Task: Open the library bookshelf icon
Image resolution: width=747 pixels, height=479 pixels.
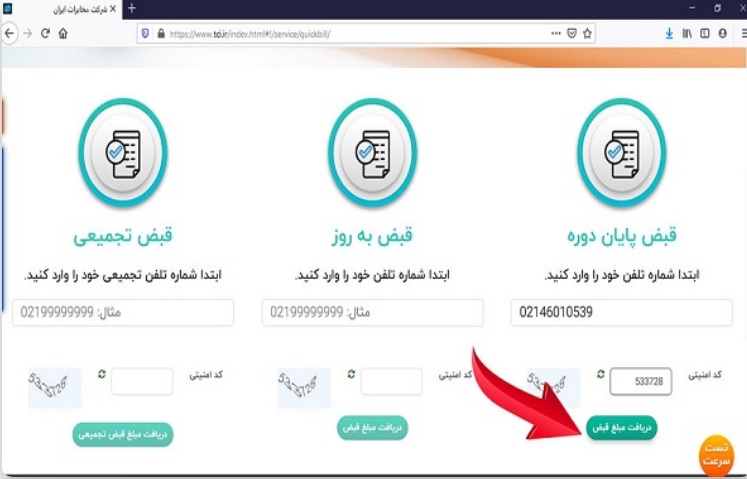Action: pos(687,33)
